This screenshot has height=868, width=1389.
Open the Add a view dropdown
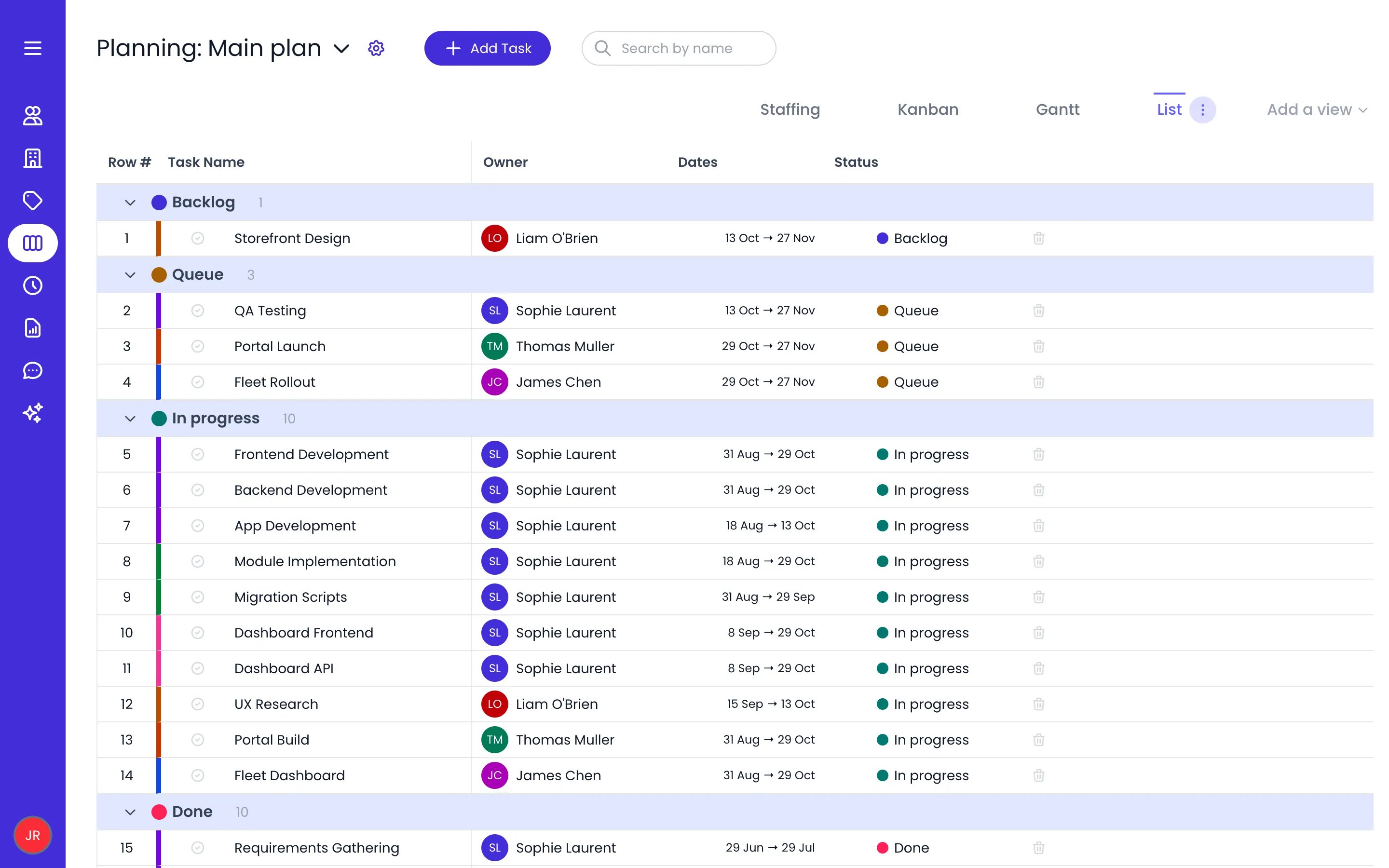pyautogui.click(x=1317, y=109)
